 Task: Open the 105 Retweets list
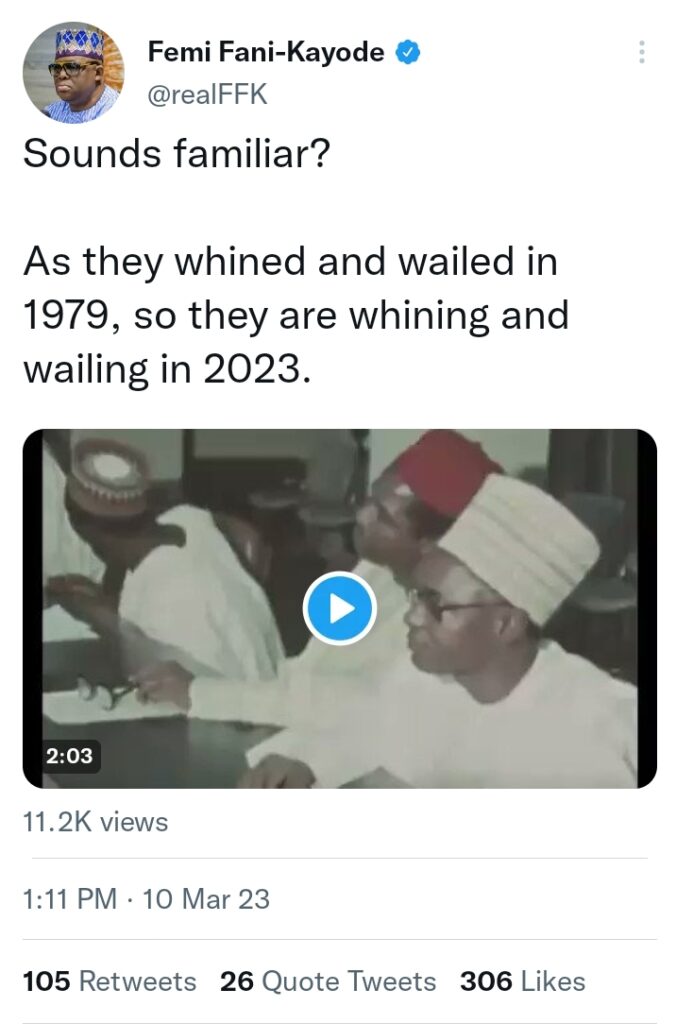[x=110, y=981]
